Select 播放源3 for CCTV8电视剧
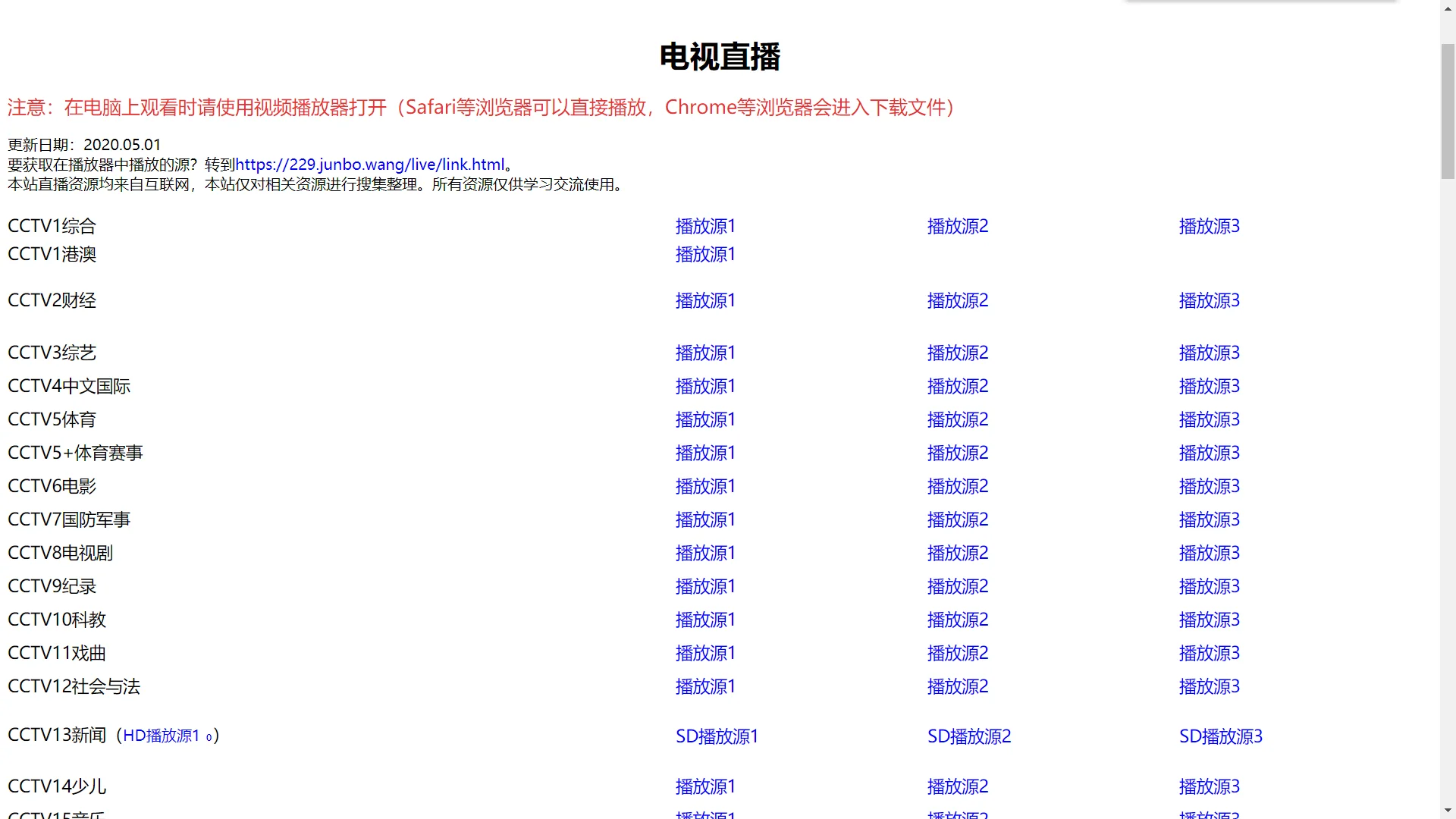Viewport: 1456px width, 819px height. pos(1209,553)
